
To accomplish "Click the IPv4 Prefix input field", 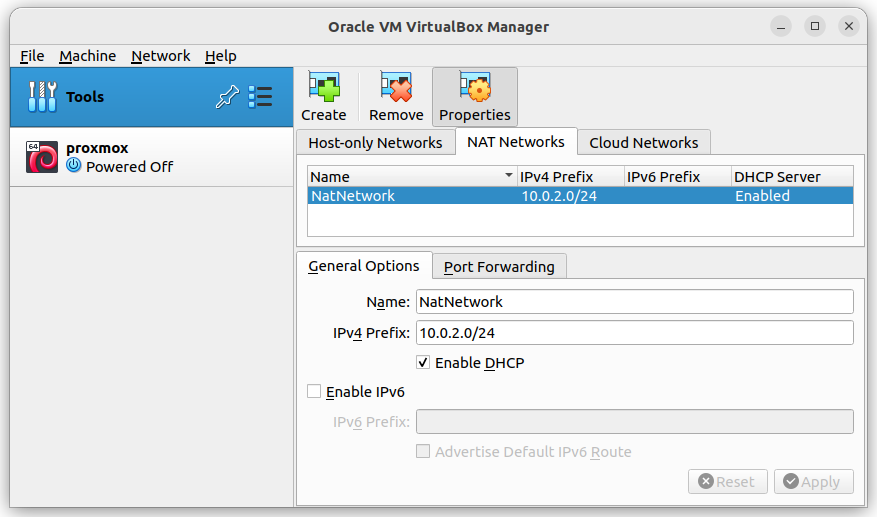I will (x=634, y=333).
